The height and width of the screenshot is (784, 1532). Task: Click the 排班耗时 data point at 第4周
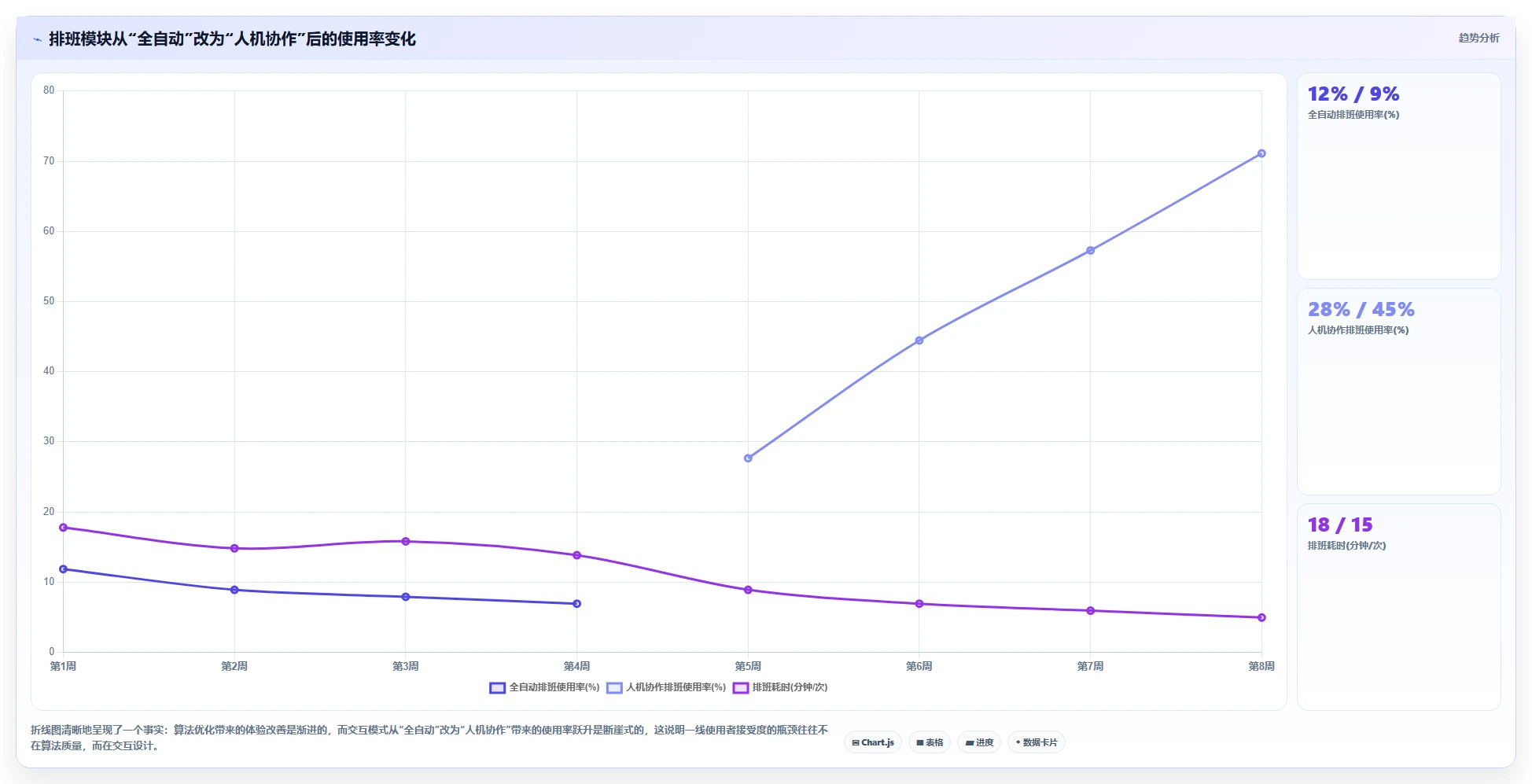coord(576,555)
